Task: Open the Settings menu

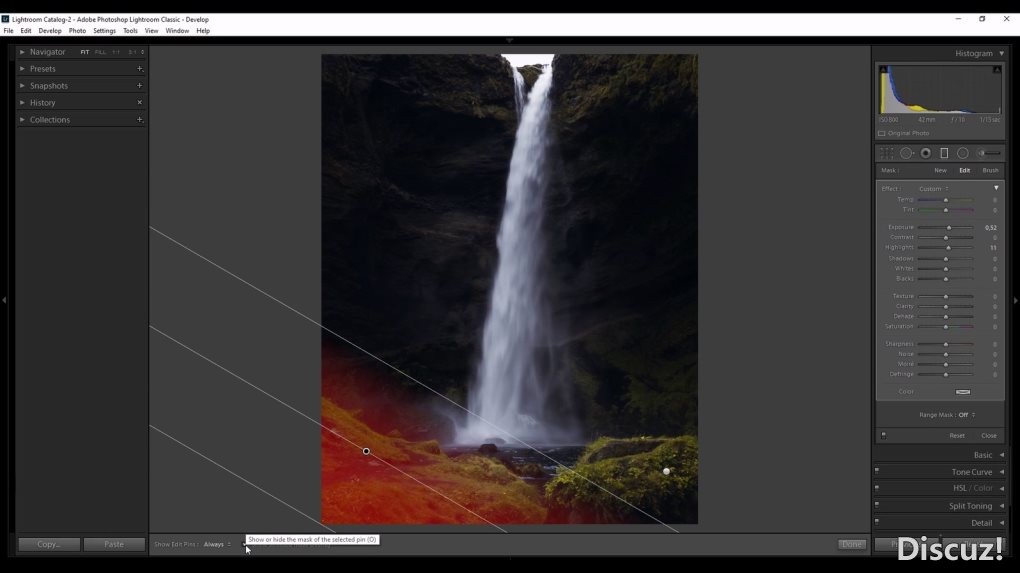Action: click(104, 31)
